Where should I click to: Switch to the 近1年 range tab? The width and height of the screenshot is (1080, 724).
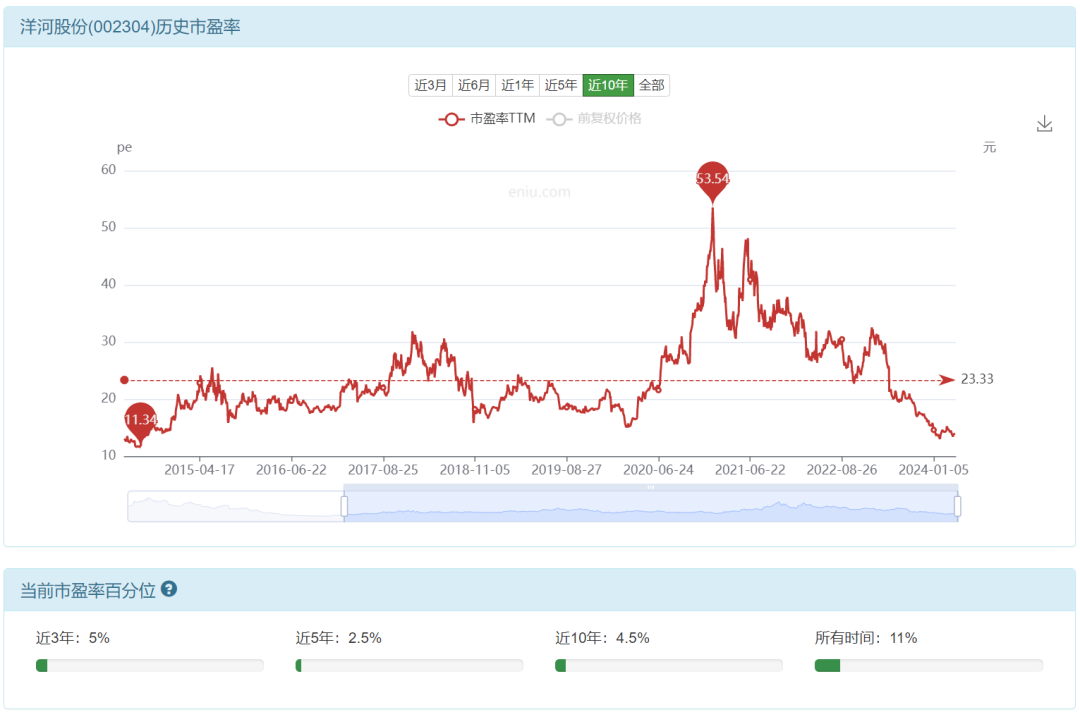[x=517, y=85]
